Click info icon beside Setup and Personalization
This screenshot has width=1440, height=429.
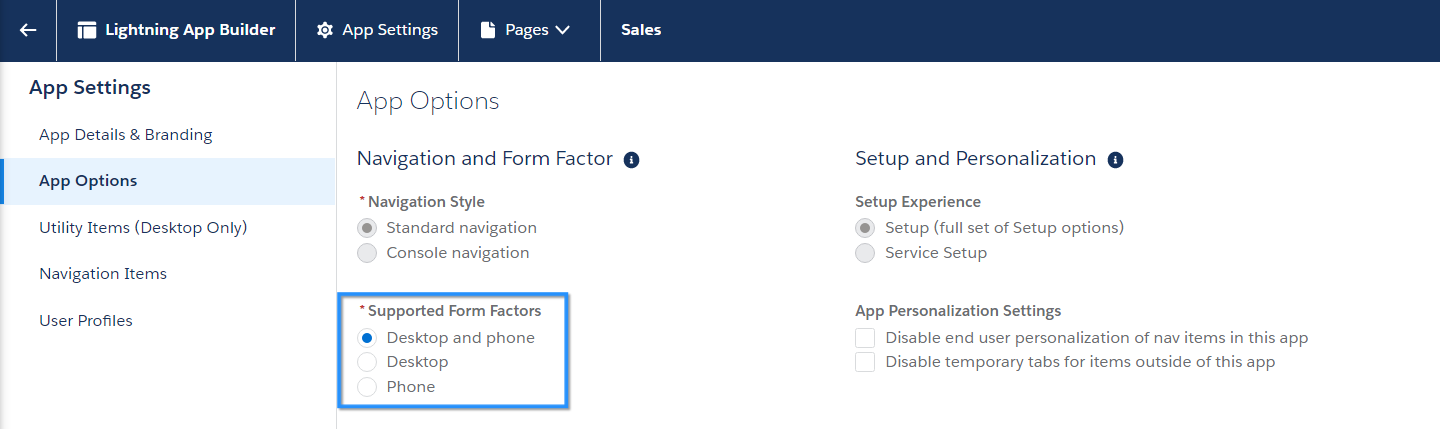pos(1115,160)
